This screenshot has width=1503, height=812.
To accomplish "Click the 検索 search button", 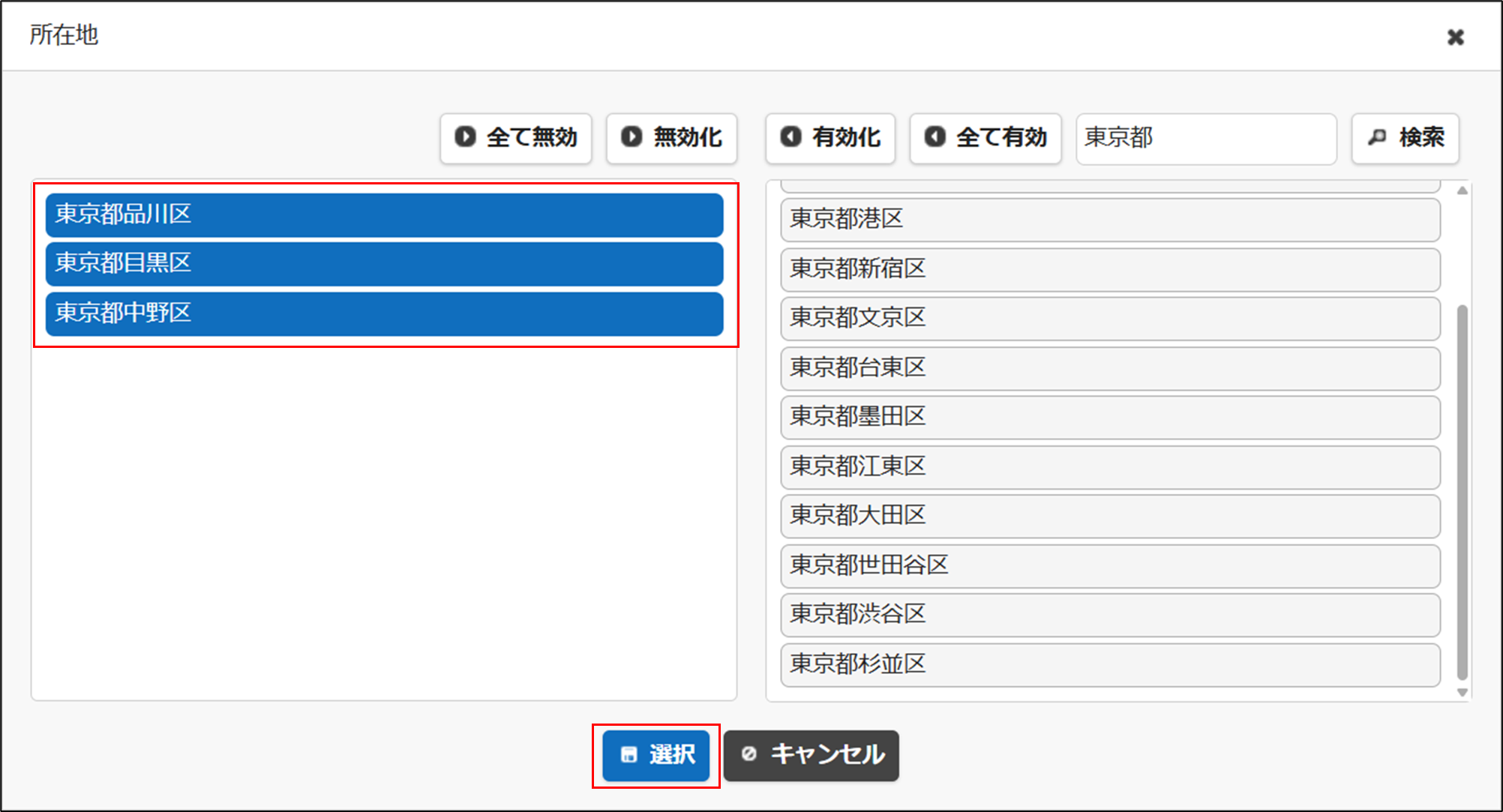I will point(1405,138).
